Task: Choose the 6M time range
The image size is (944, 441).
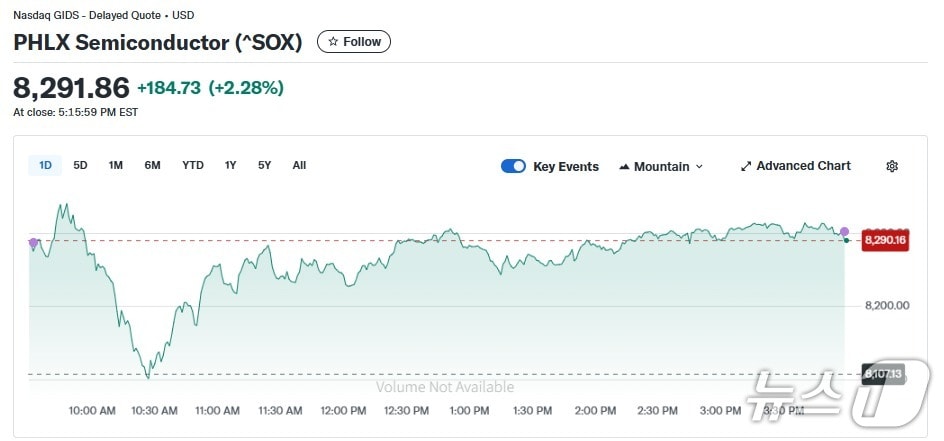Action: 152,165
